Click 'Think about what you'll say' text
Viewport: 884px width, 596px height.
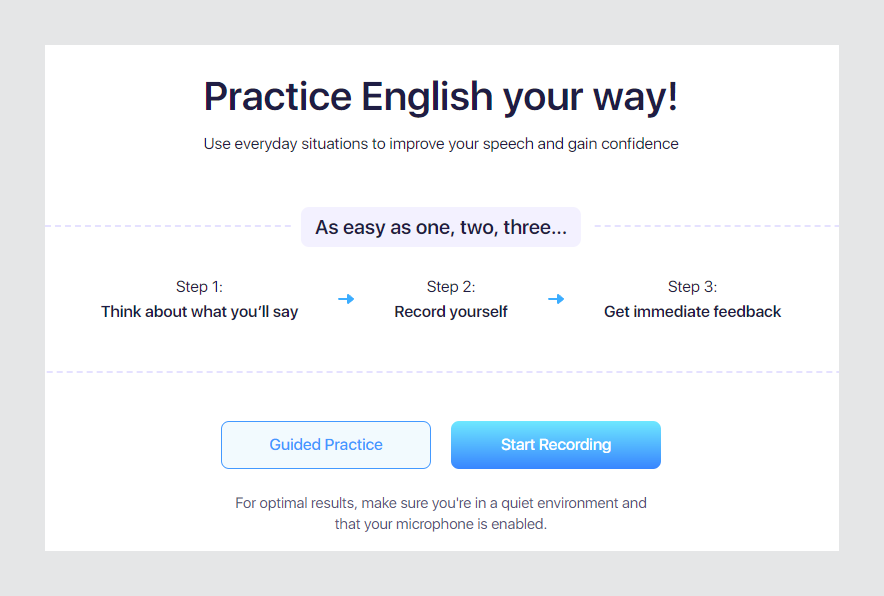pyautogui.click(x=200, y=312)
